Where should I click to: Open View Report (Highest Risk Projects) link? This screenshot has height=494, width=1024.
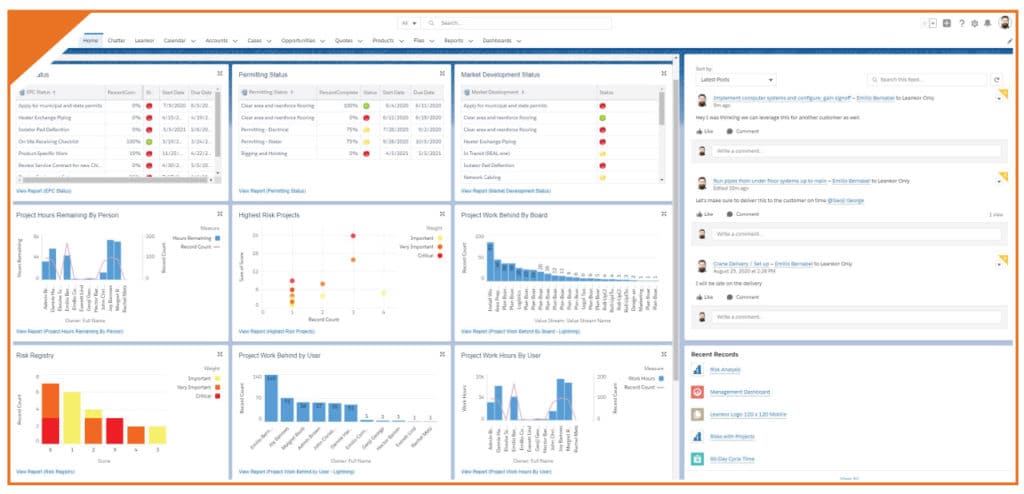click(276, 331)
